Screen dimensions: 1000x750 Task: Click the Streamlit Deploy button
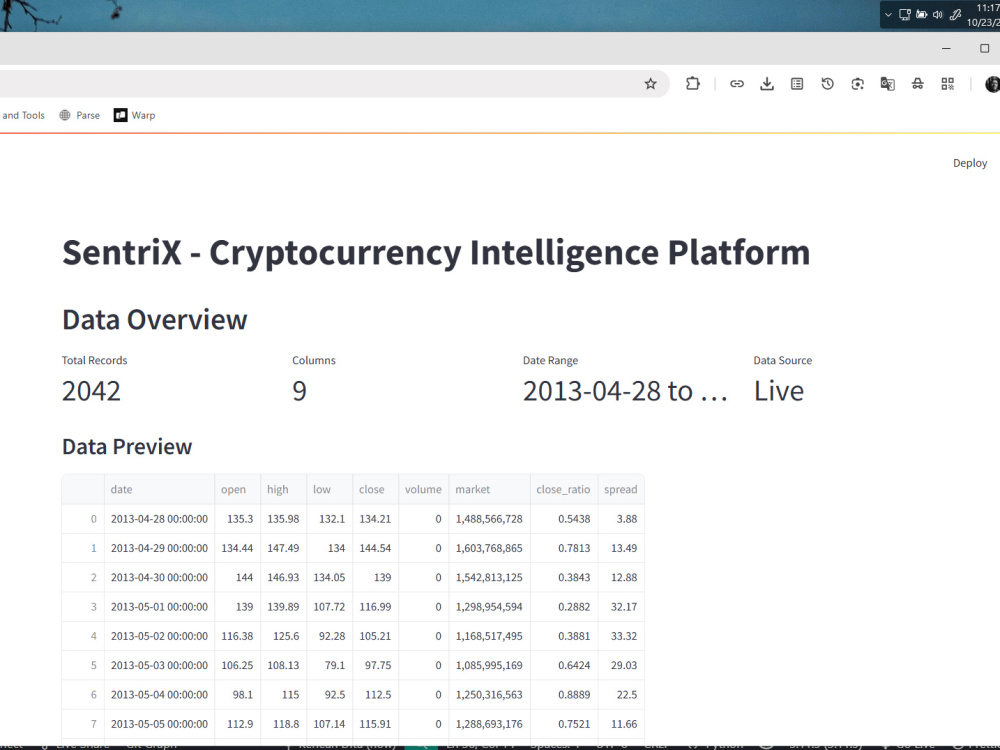pos(969,163)
